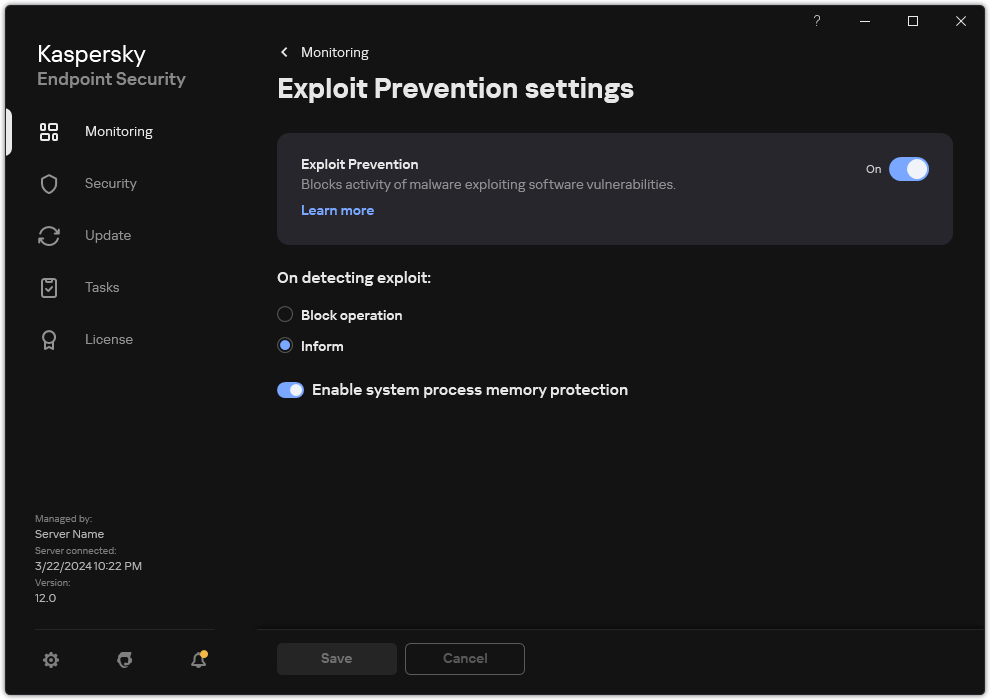This screenshot has height=700, width=990.
Task: Open the Update section icon
Action: [49, 235]
